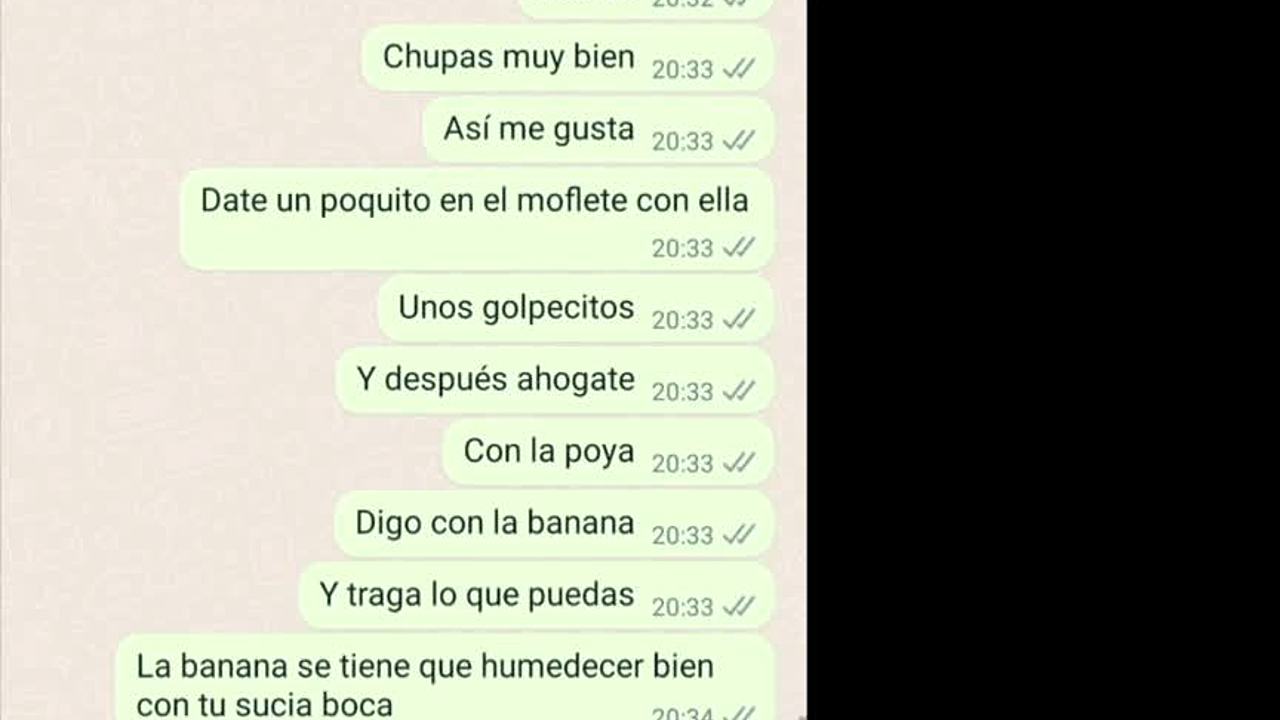Click the receipt ticks on "Chupas muy bien"
The height and width of the screenshot is (720, 1280).
(x=738, y=69)
